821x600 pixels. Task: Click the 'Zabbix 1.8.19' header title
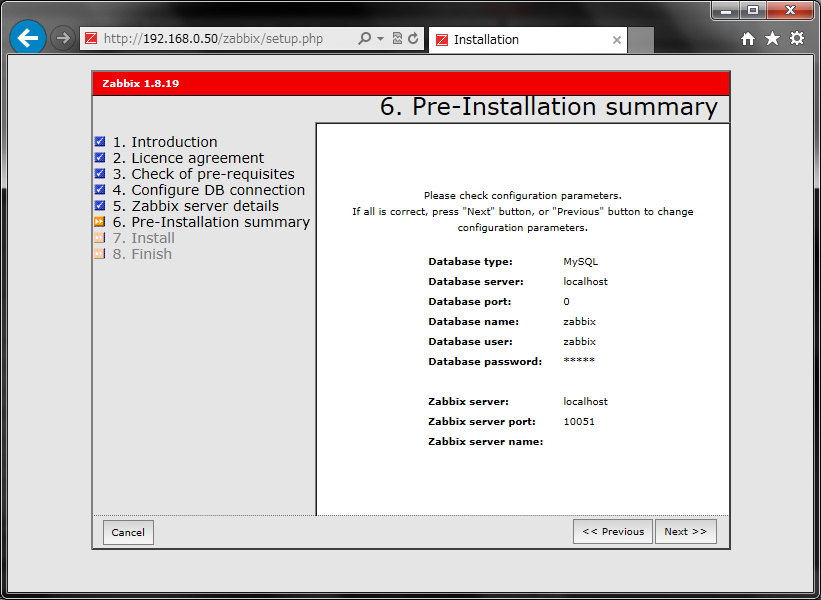click(140, 83)
